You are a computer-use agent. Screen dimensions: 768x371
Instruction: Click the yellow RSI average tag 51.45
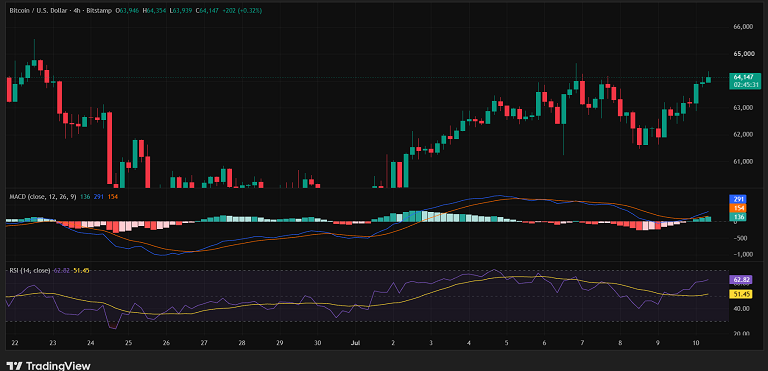click(740, 294)
